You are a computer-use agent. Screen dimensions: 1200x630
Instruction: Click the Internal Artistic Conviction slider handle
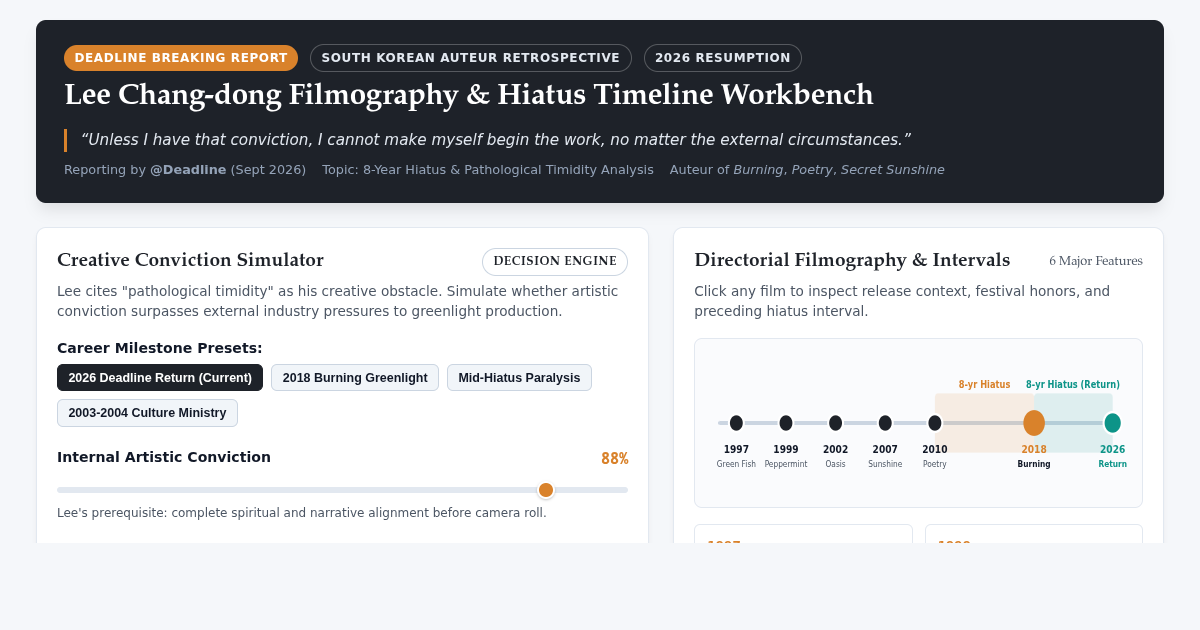(x=546, y=490)
